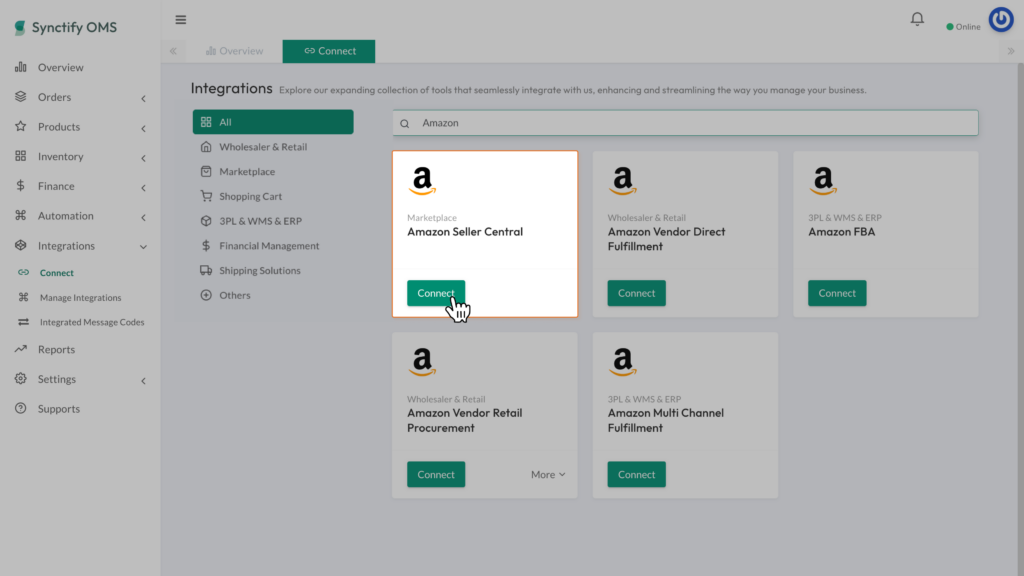Connect Amazon Seller Central
Viewport: 1024px width, 576px height.
436,293
